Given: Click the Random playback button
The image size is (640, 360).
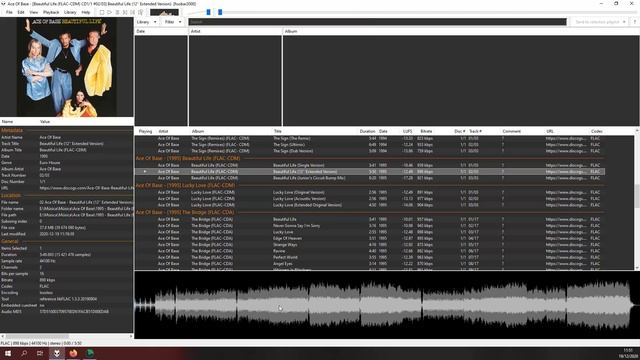Looking at the screenshot, I should coord(141,12).
